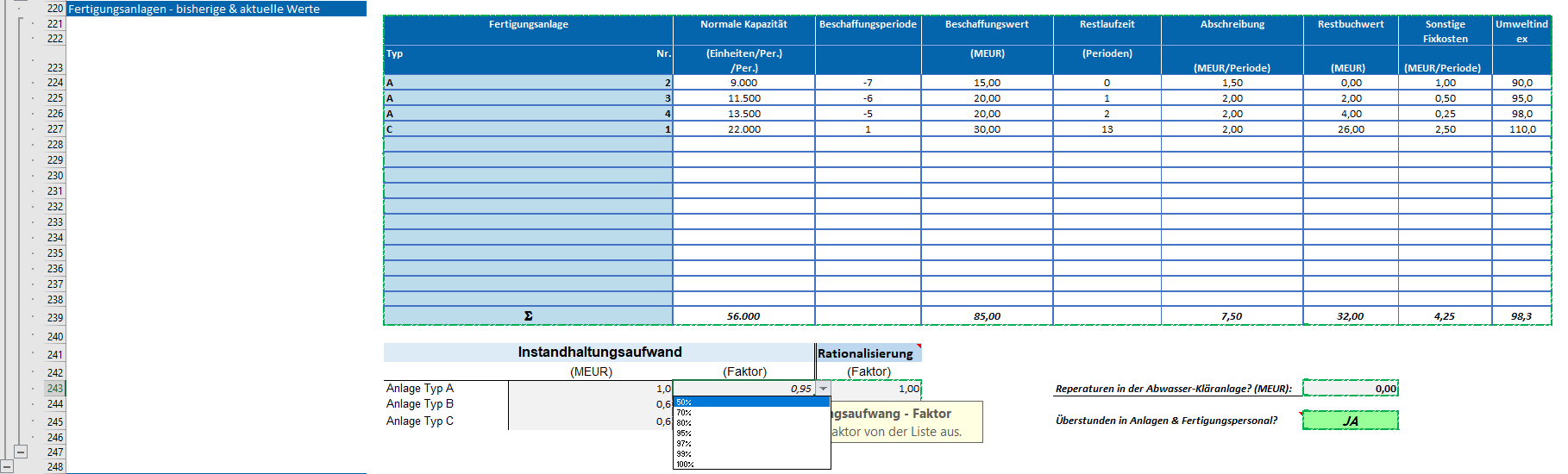Select Beschaffungswert cell 15,00
Screen dimensions: 1568x474
click(x=988, y=83)
